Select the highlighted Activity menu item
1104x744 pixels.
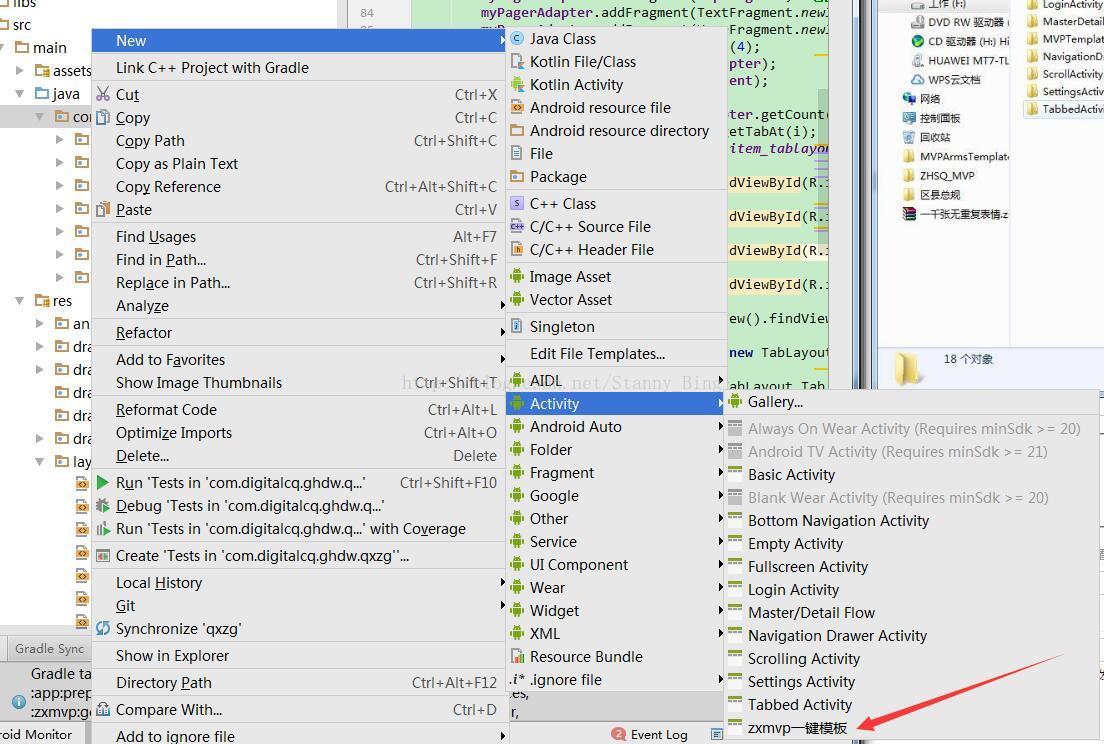615,403
